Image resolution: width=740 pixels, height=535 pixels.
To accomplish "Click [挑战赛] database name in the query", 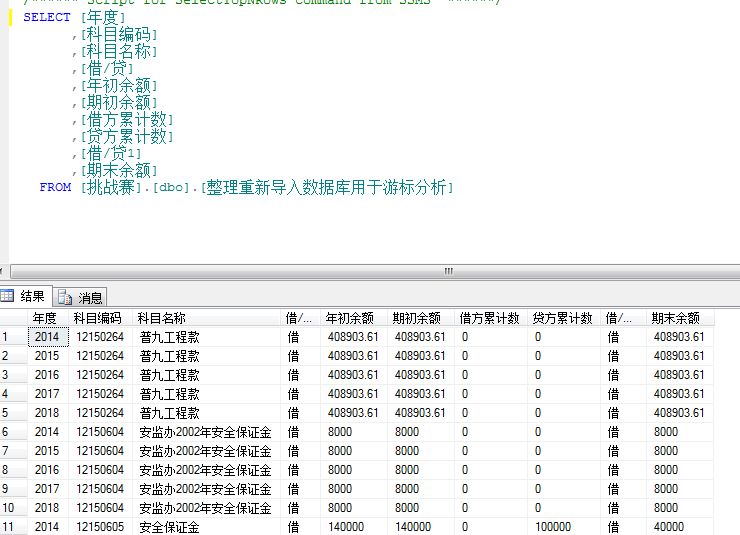I will tap(111, 188).
